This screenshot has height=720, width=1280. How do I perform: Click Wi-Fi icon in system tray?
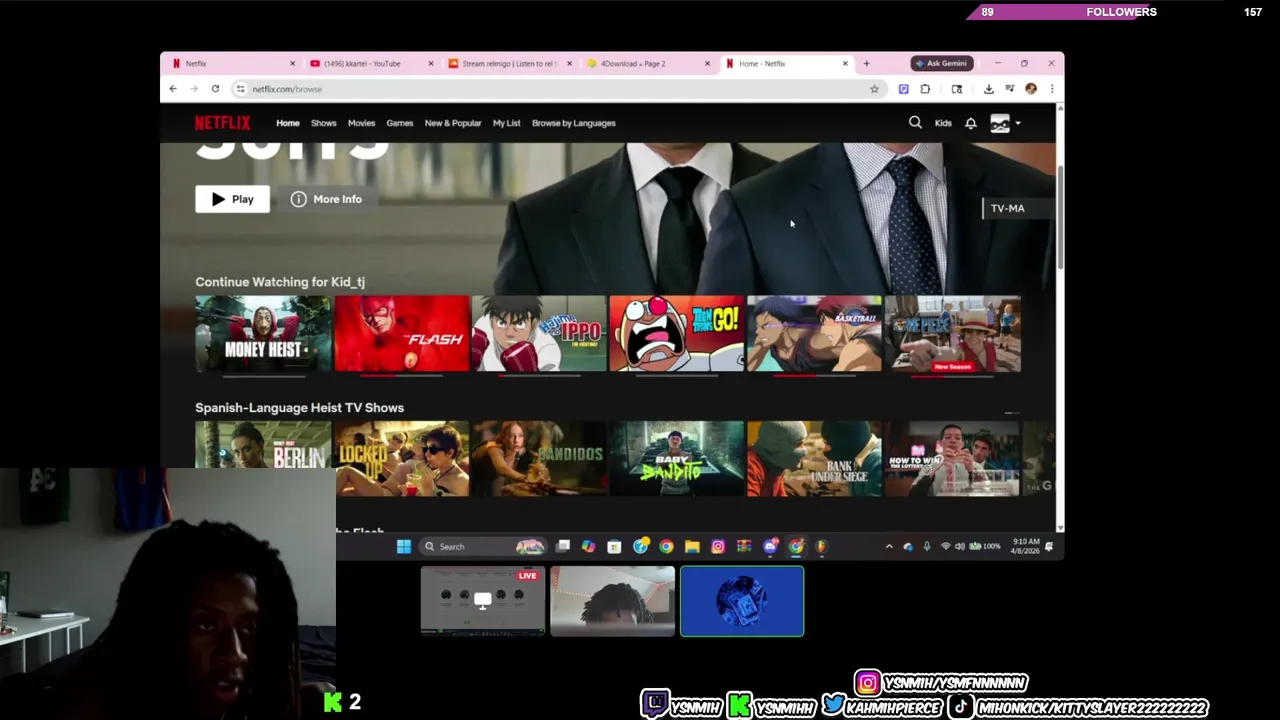tap(945, 546)
